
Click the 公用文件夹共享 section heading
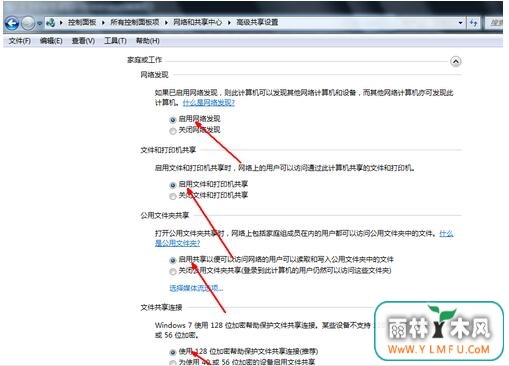(x=165, y=215)
